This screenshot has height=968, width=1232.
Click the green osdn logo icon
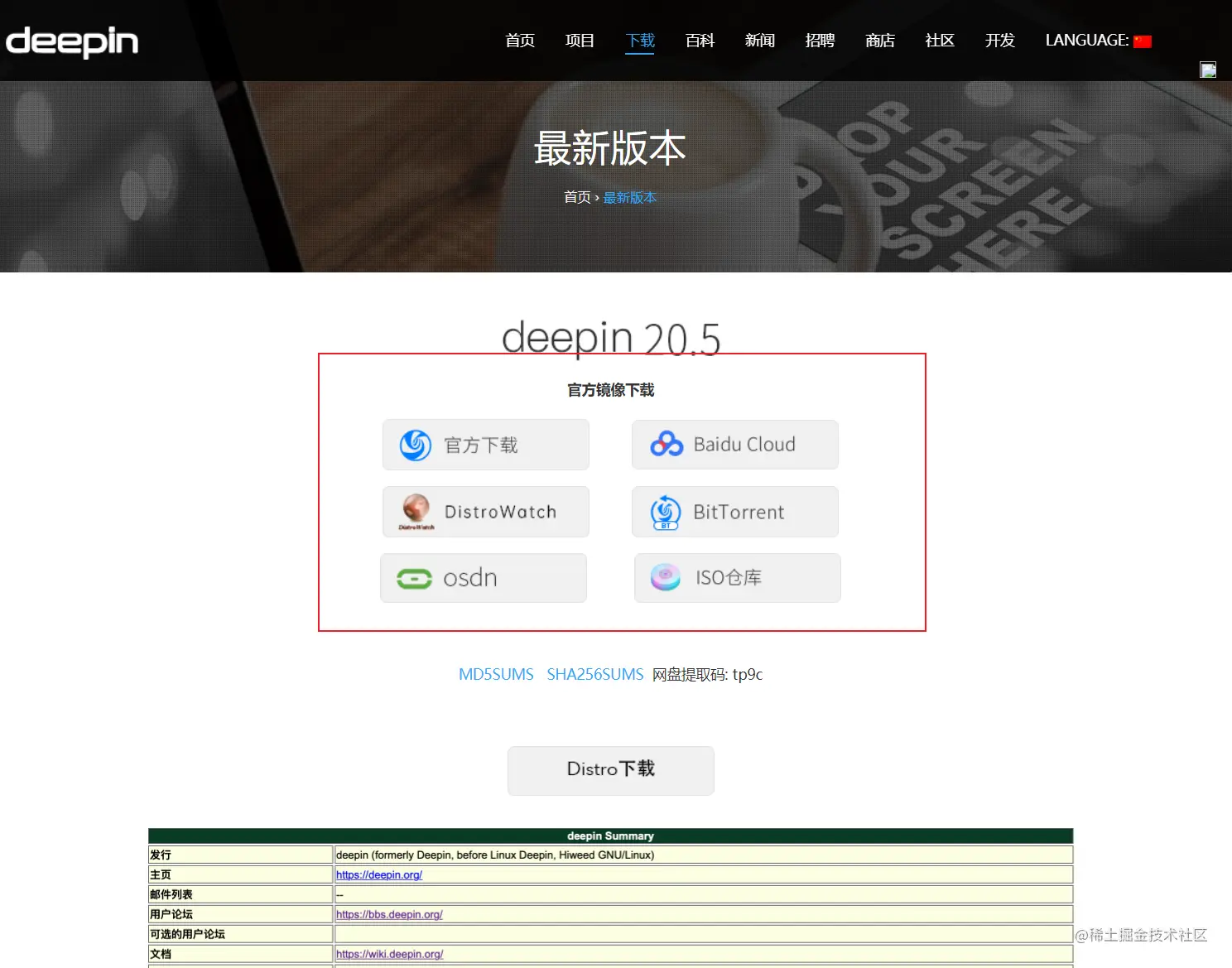(414, 579)
